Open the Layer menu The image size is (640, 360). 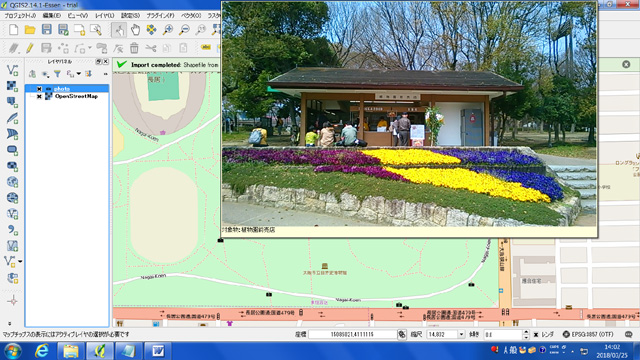pos(104,16)
